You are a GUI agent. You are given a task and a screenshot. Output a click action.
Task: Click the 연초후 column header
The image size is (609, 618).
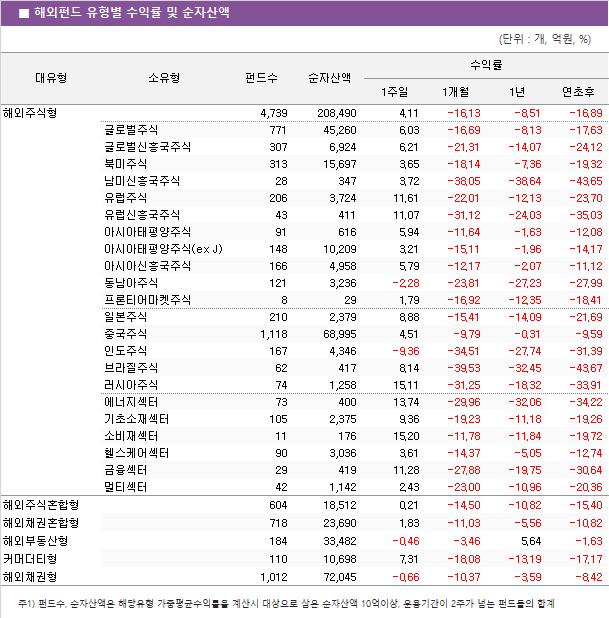pos(578,92)
